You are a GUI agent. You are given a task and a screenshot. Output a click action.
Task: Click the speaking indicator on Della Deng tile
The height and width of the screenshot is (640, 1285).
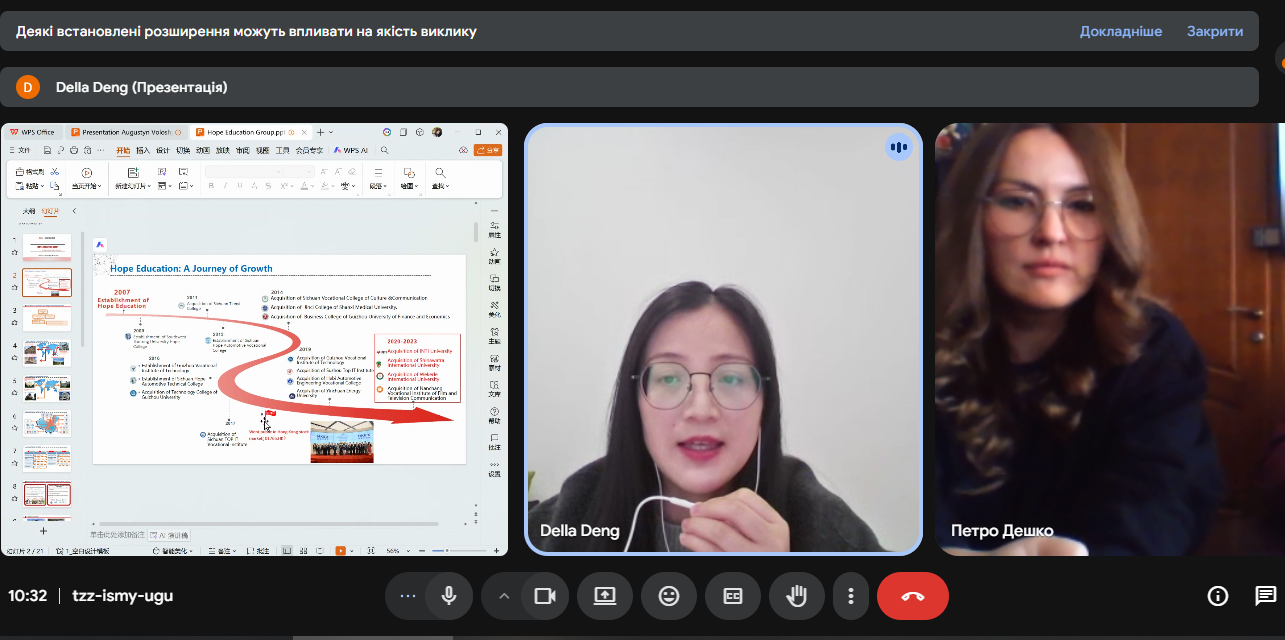(898, 148)
